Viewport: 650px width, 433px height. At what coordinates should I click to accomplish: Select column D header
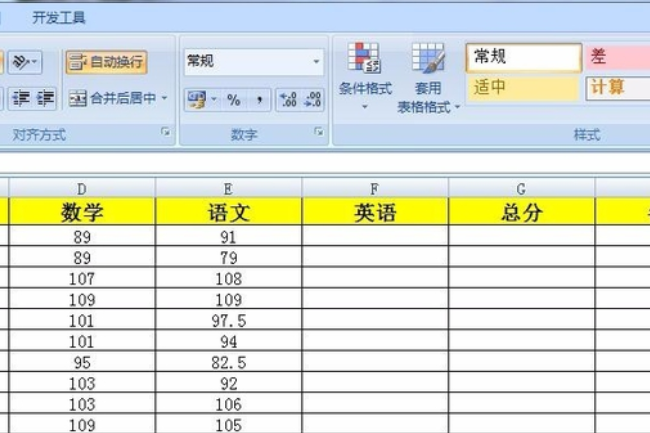click(x=82, y=189)
